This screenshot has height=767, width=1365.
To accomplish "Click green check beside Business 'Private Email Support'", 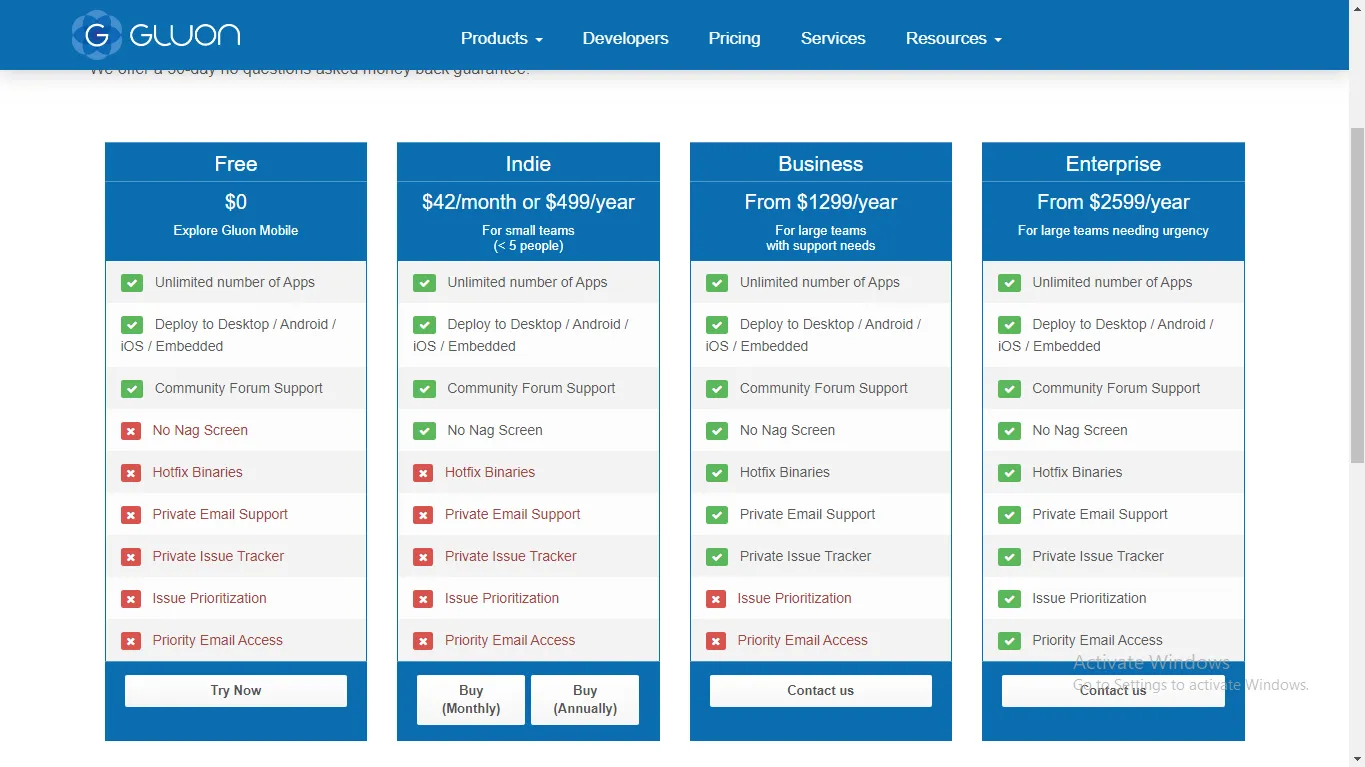I will point(717,515).
